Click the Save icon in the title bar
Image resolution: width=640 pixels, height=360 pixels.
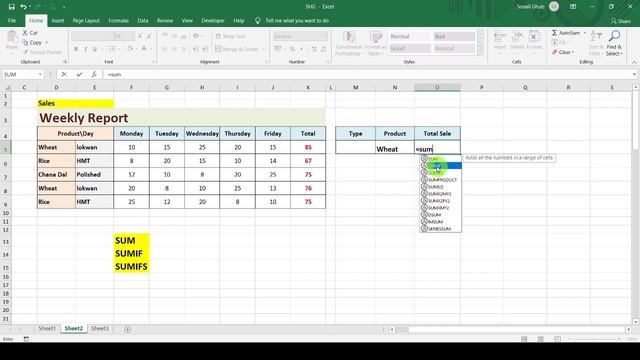pos(11,7)
